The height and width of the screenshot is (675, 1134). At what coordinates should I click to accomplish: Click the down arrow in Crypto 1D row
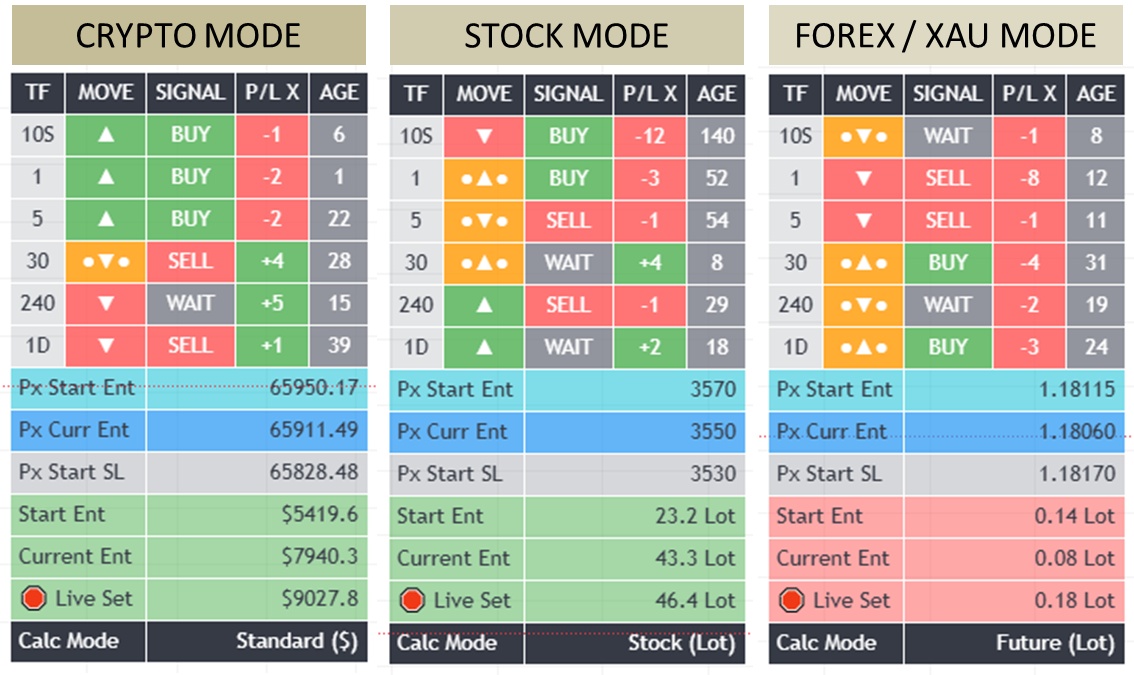pyautogui.click(x=105, y=346)
